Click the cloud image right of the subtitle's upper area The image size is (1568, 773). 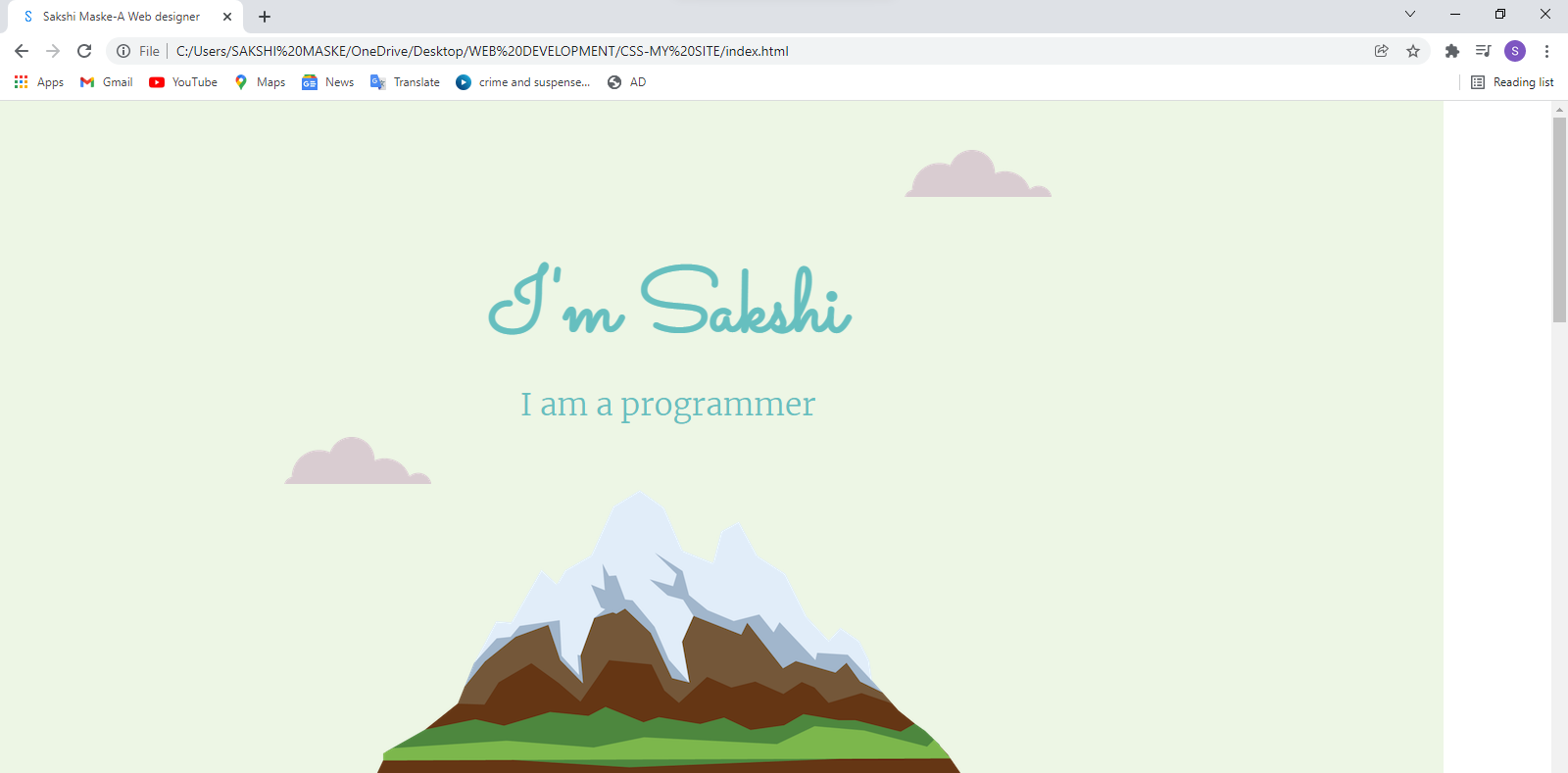[x=978, y=173]
